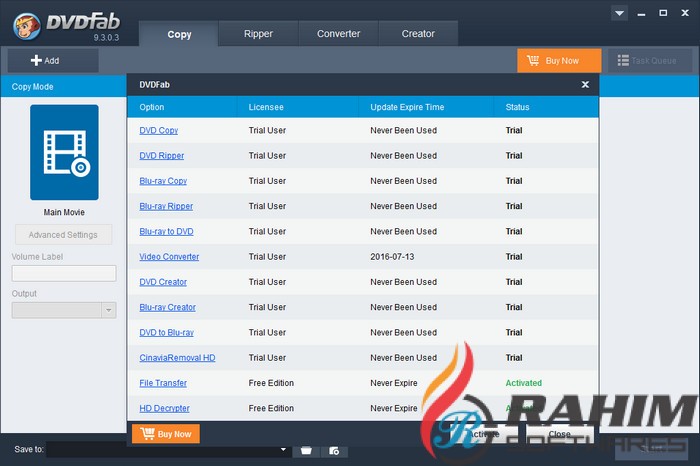Click the Volume Label input field
This screenshot has width=700, height=466.
[x=64, y=273]
